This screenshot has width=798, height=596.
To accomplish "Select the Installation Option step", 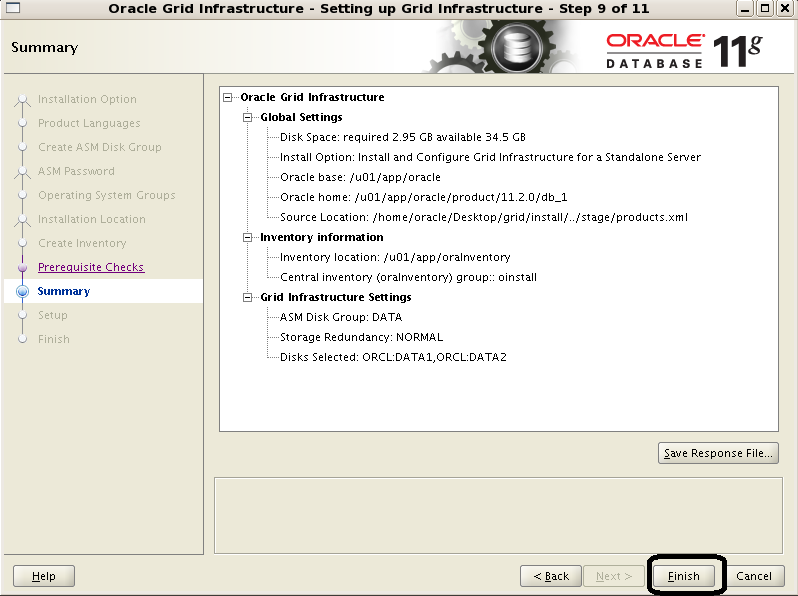I will pyautogui.click(x=87, y=99).
